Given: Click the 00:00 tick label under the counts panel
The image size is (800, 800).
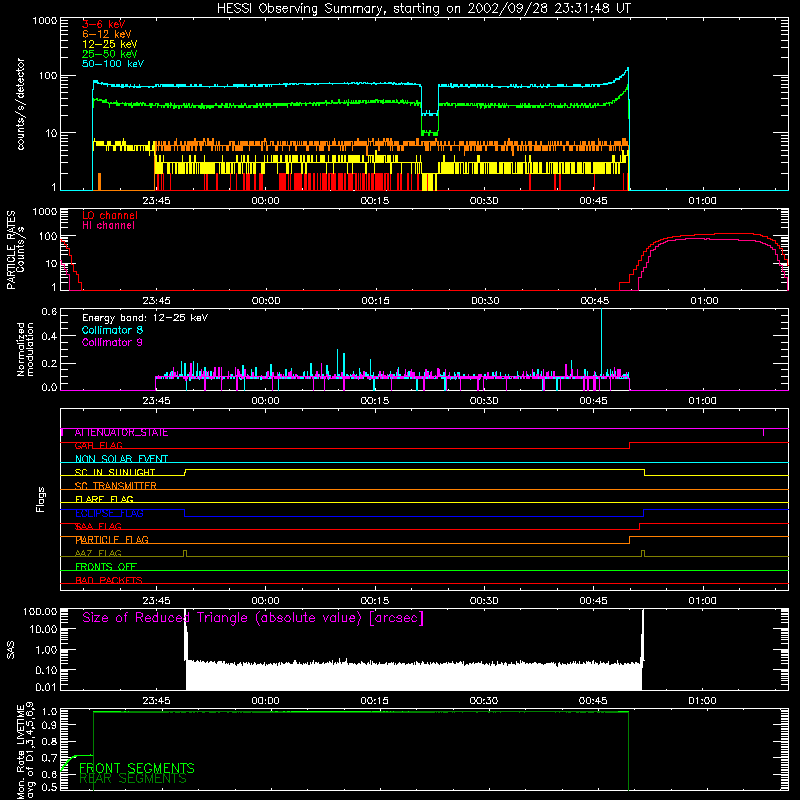Looking at the screenshot, I should pyautogui.click(x=265, y=201).
